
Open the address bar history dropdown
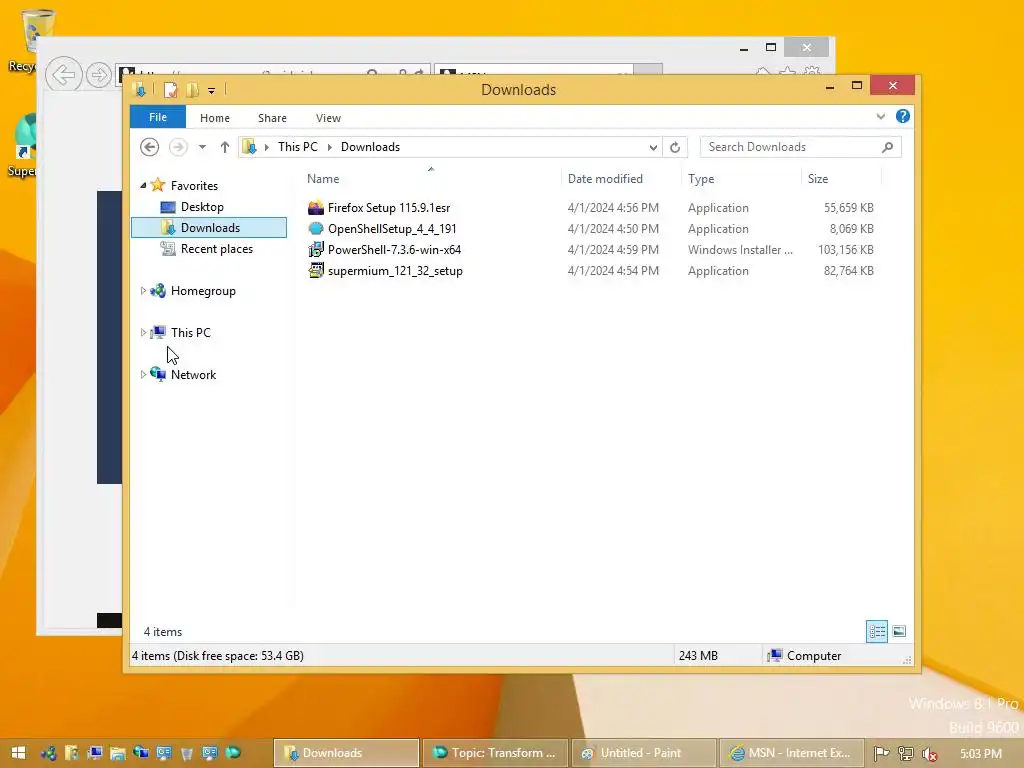click(653, 148)
